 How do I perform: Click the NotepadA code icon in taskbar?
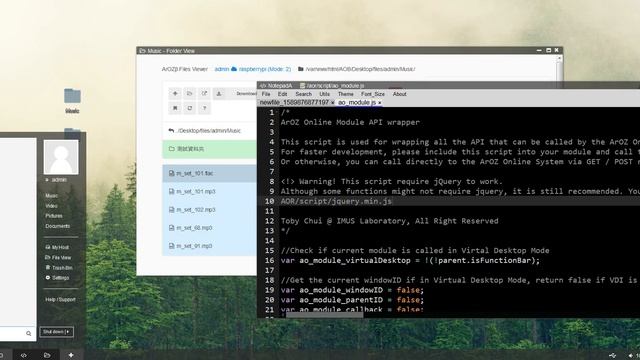click(x=24, y=356)
